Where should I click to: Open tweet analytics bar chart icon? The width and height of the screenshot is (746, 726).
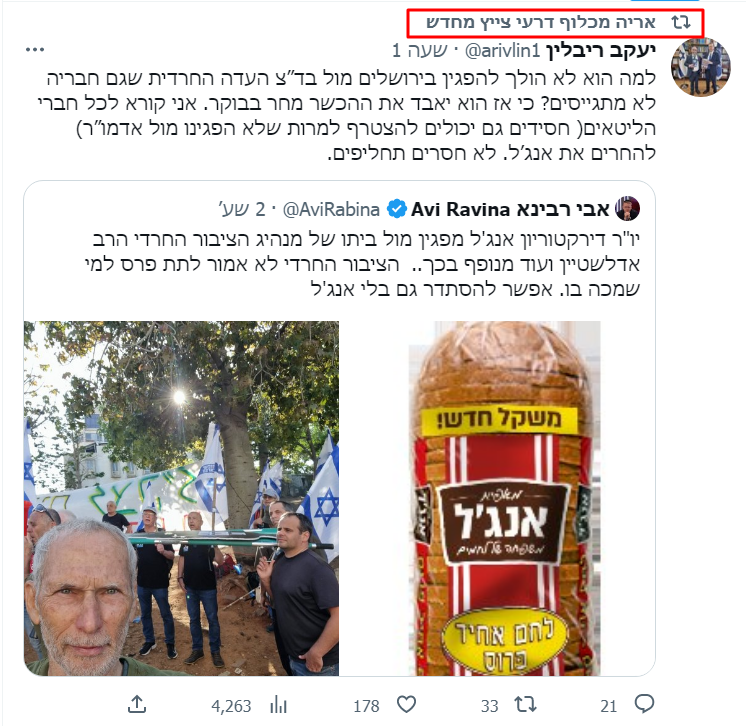pyautogui.click(x=278, y=705)
